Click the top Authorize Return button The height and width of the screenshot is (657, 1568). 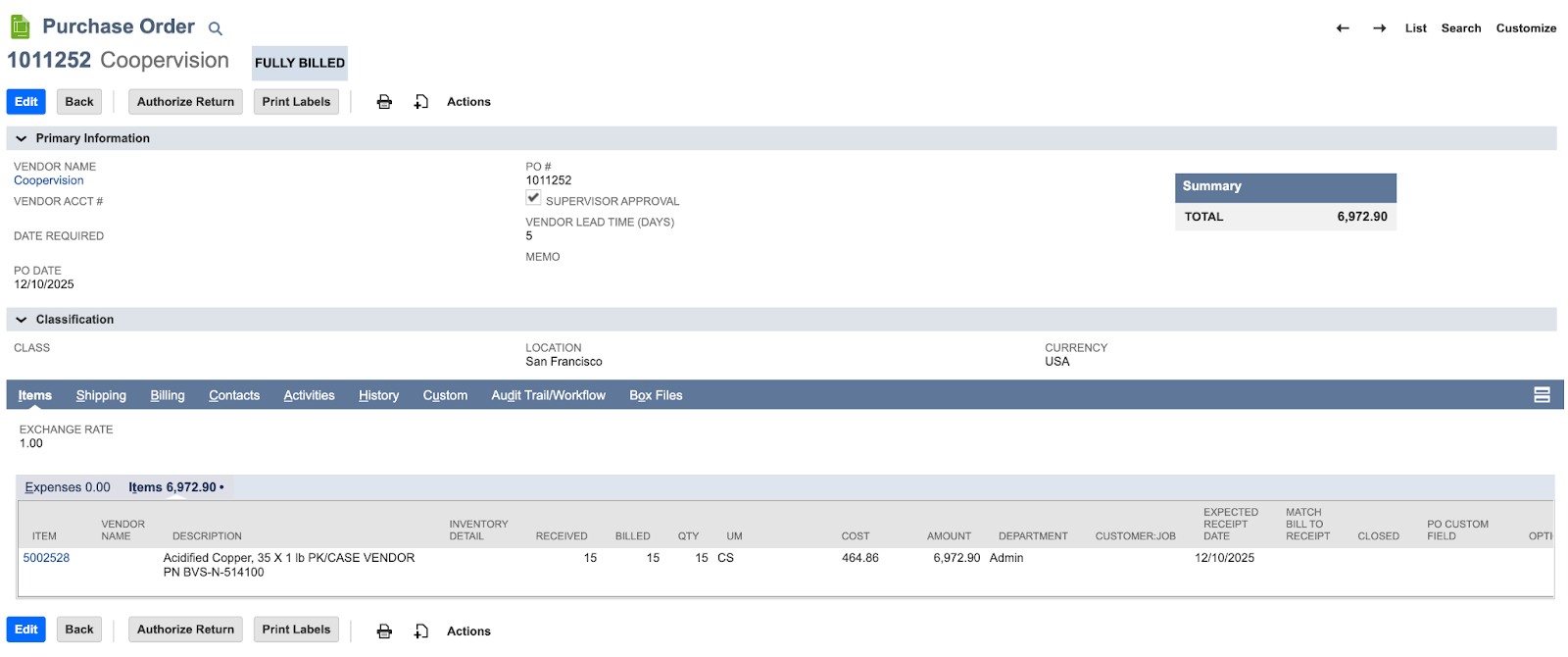point(185,102)
